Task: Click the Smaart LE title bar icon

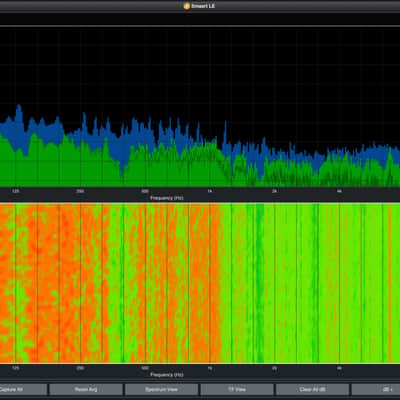Action: pyautogui.click(x=187, y=6)
